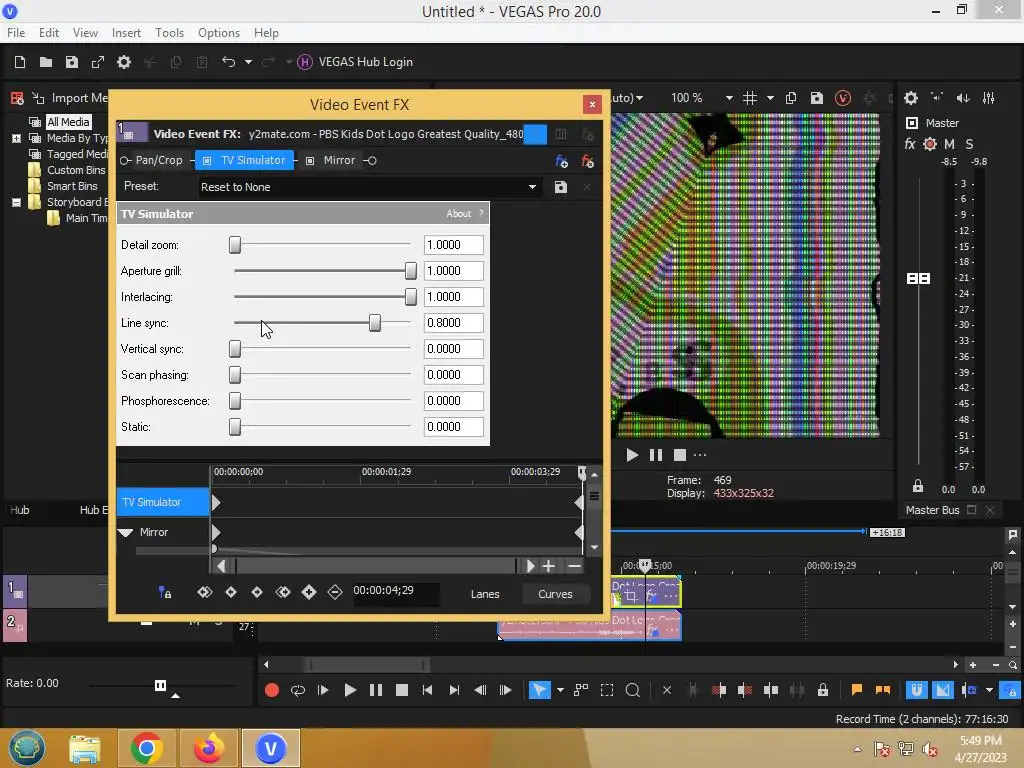Open project Properties gear icon in toolbar

(x=124, y=62)
